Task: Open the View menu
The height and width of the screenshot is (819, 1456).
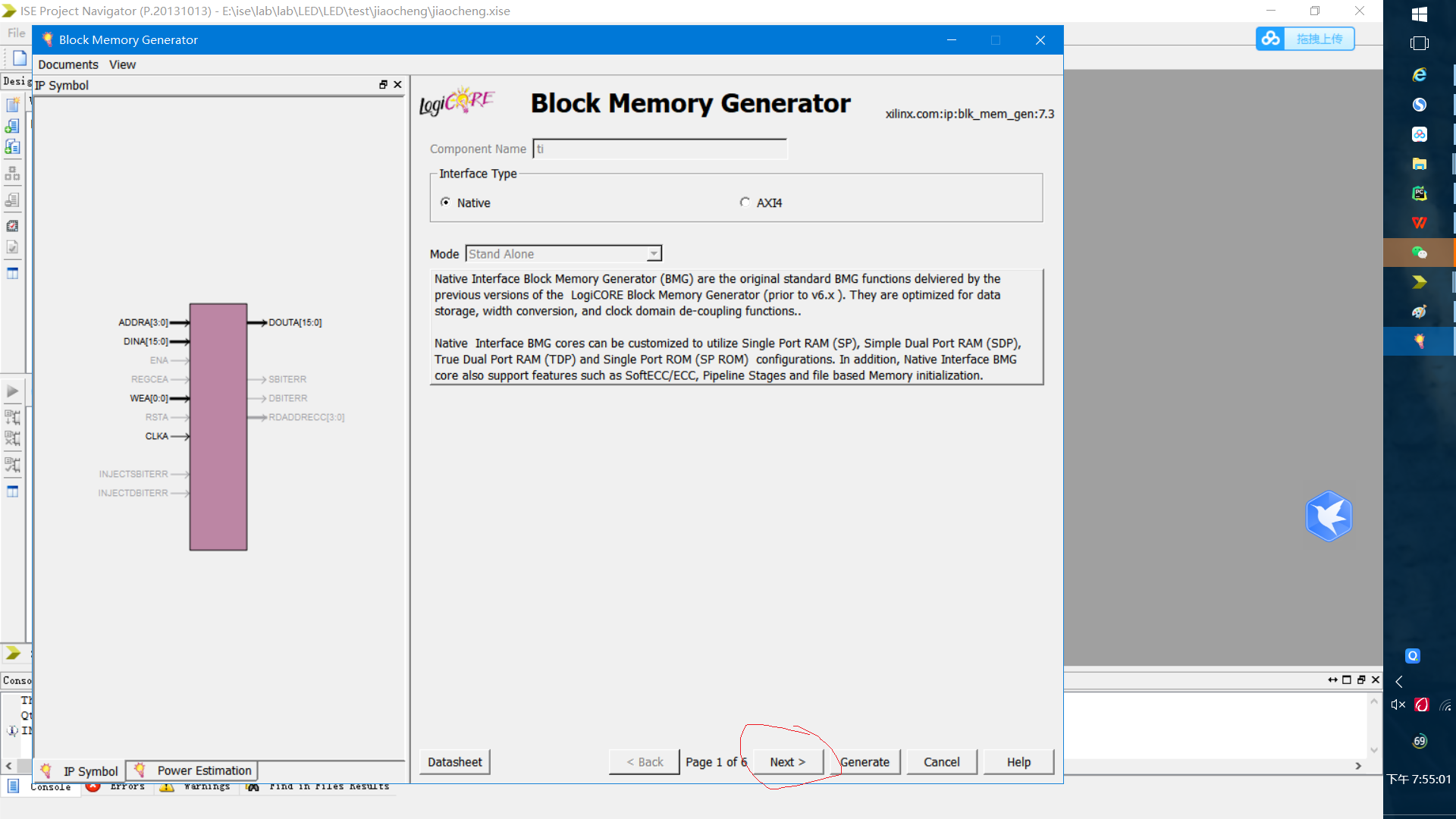Action: coord(122,64)
